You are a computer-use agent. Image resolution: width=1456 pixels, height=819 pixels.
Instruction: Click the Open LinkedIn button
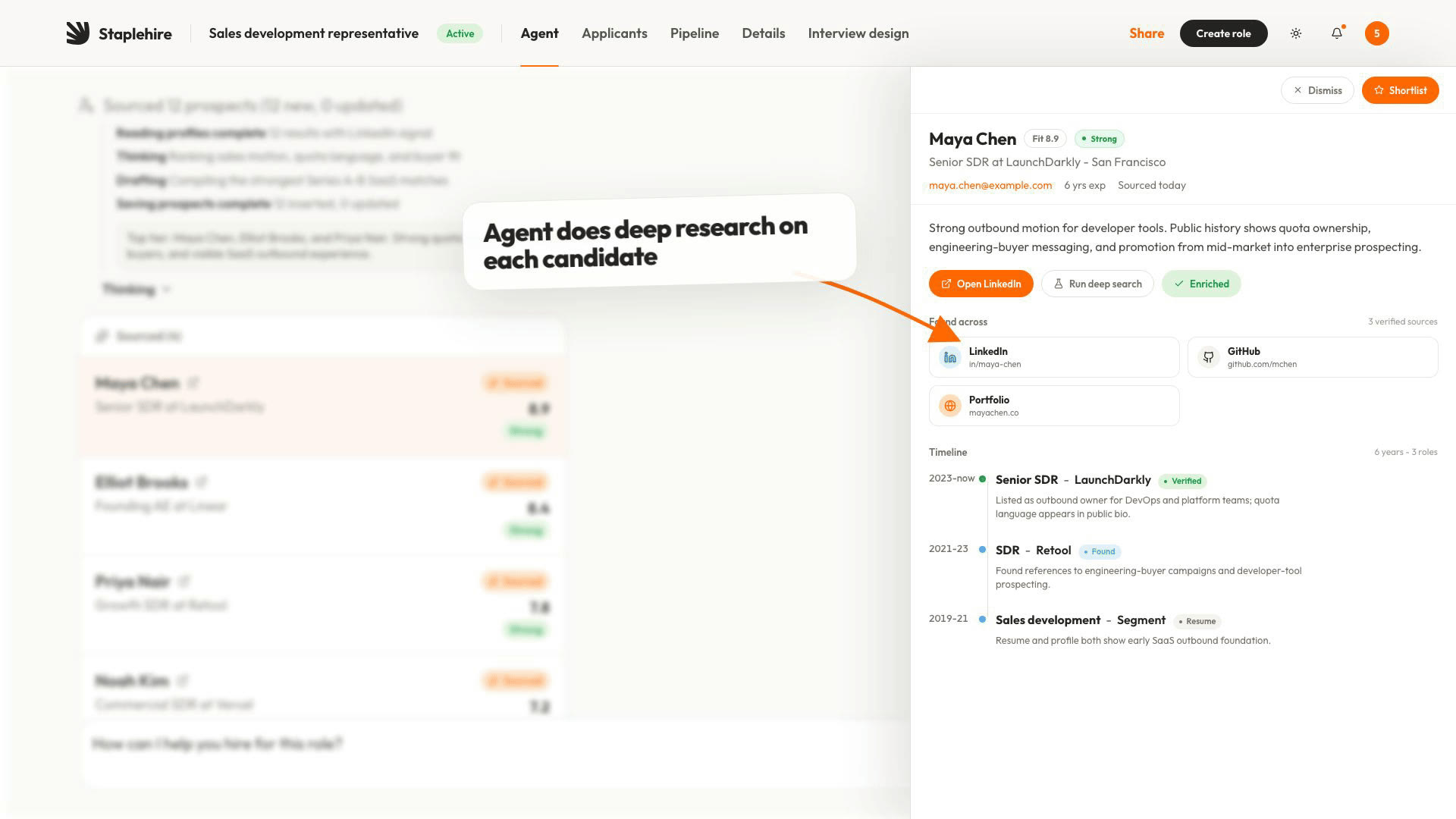(x=981, y=284)
